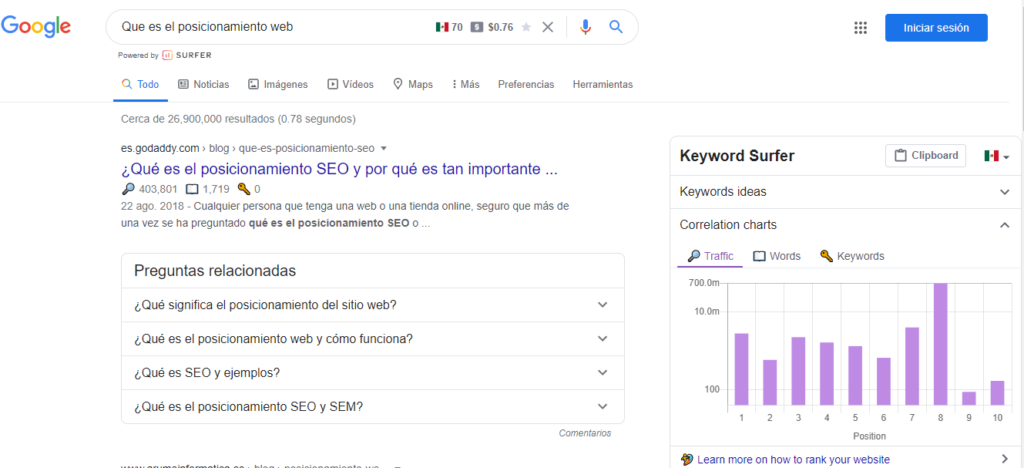Expand '¿Qué es SEO y ejemplos?'
Image resolution: width=1024 pixels, height=468 pixels.
click(372, 373)
